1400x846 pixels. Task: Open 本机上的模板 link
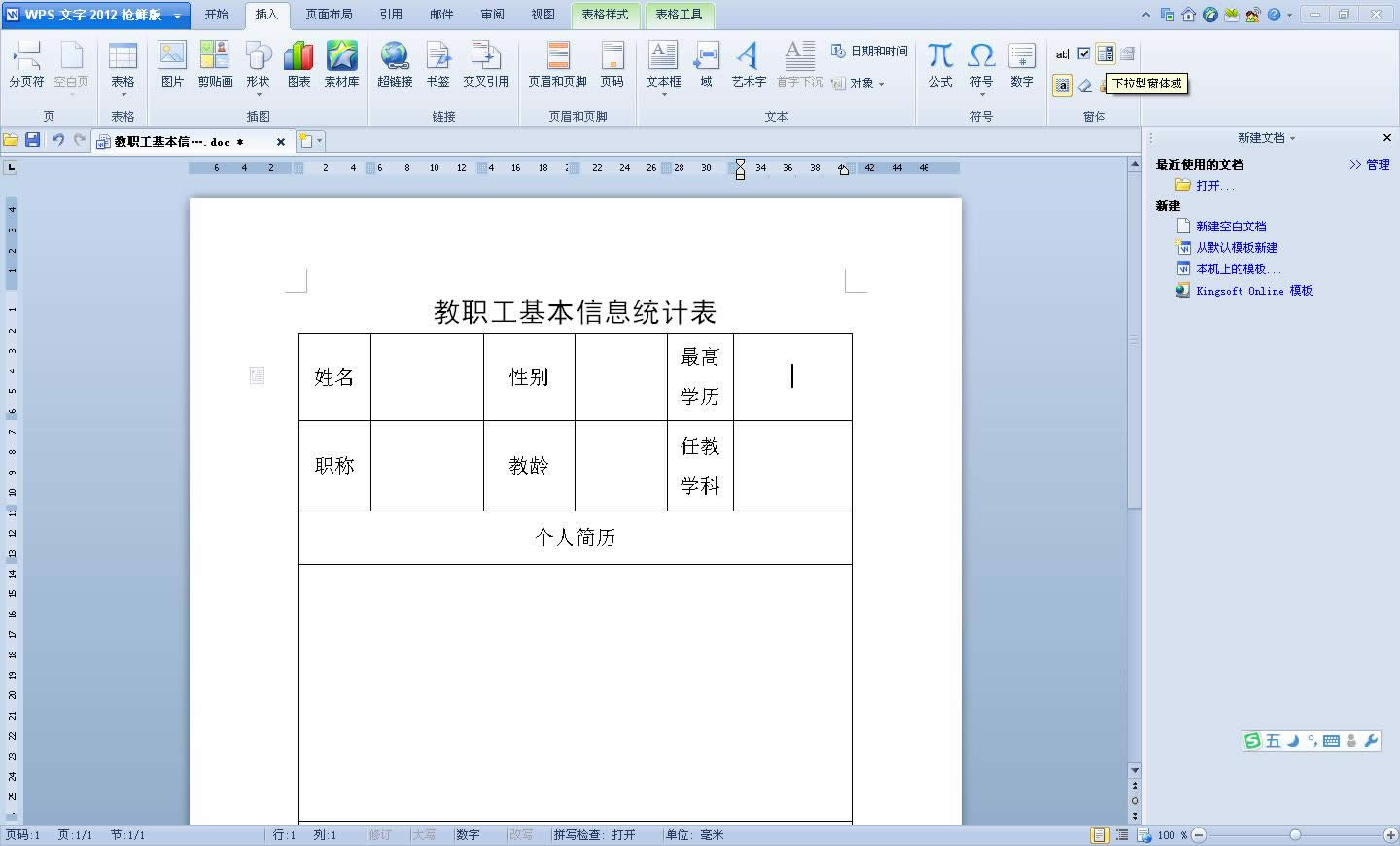click(1237, 268)
